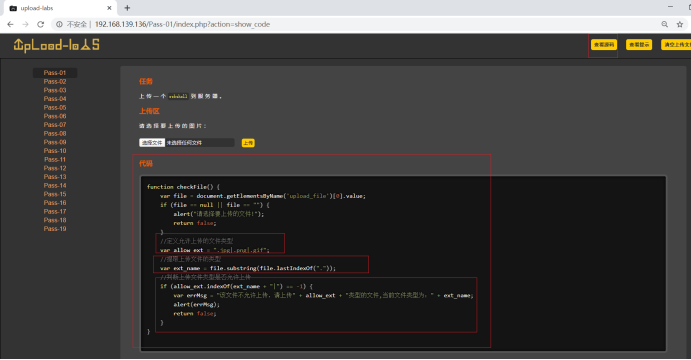Open Pass-01 in the sidebar

(55, 73)
